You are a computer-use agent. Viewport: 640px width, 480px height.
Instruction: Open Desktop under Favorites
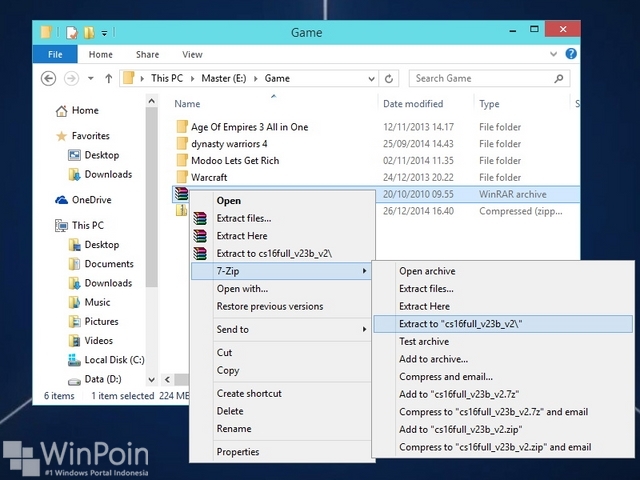[102, 155]
